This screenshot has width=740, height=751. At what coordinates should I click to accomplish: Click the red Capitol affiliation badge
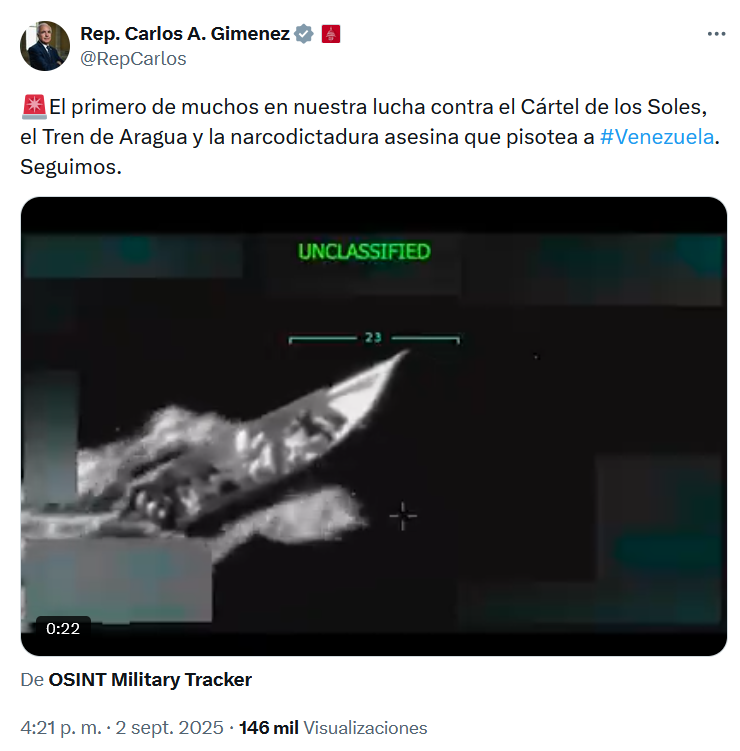330,34
